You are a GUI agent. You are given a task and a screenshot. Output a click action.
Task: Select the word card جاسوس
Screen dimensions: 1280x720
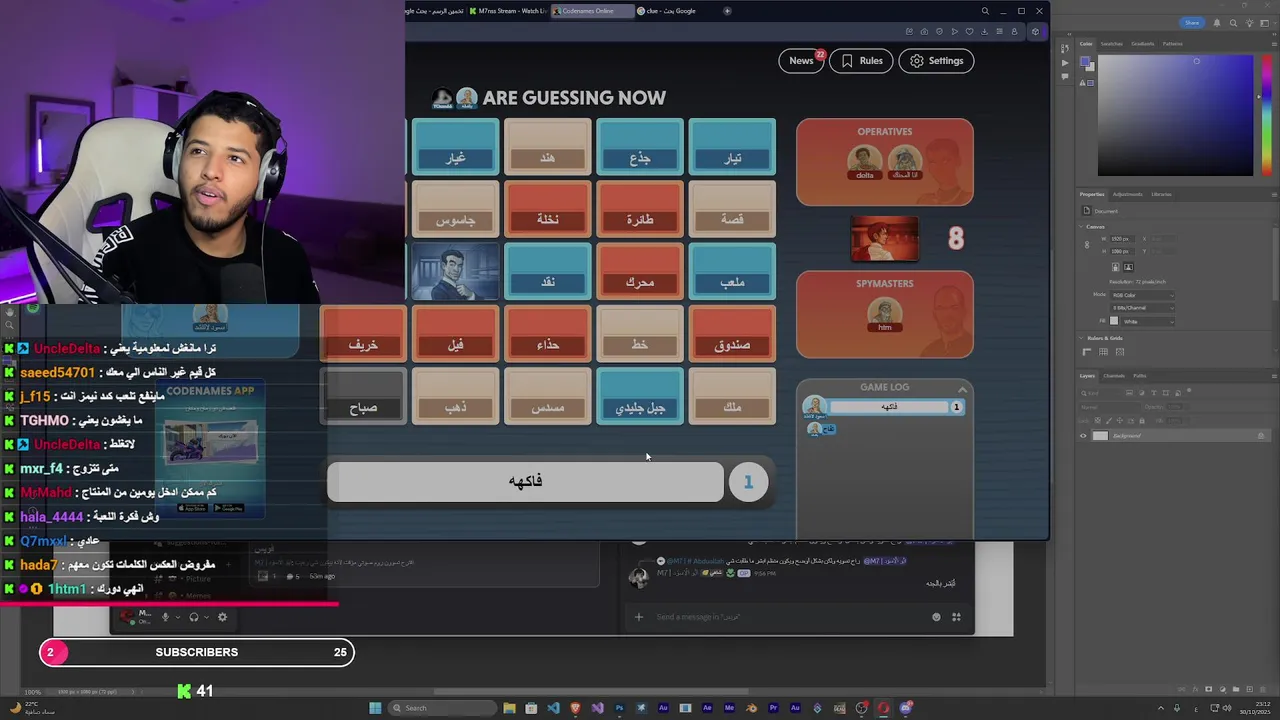tap(455, 209)
